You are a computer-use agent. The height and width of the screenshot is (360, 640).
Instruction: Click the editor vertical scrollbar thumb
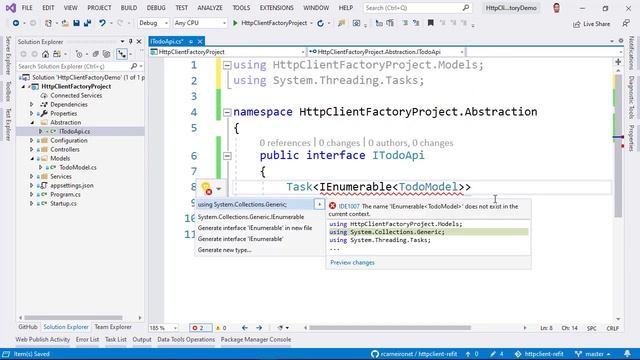[x=618, y=145]
